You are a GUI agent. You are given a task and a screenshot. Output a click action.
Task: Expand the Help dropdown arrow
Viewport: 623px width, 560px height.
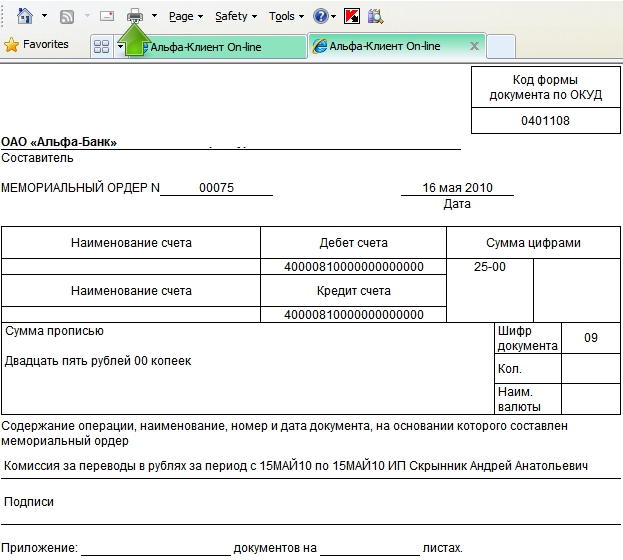(x=333, y=17)
